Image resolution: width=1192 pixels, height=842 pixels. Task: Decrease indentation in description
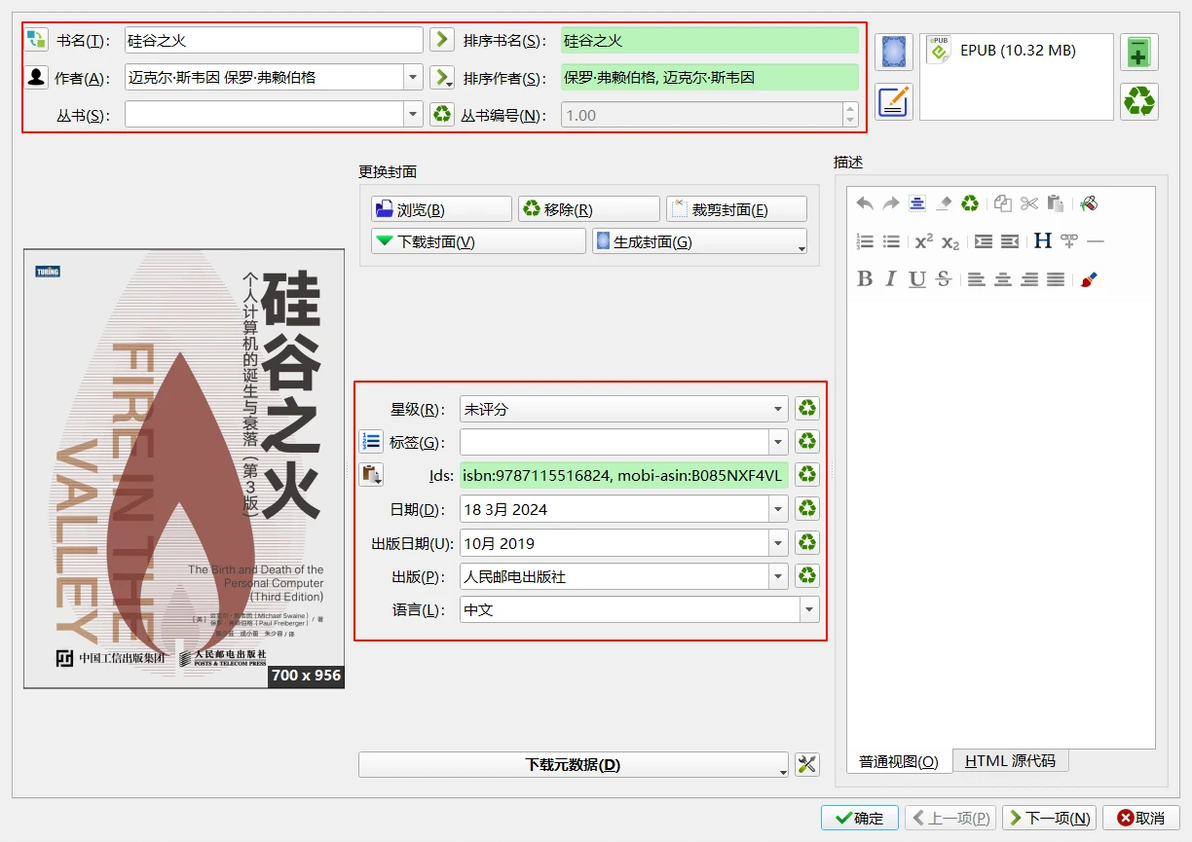point(1010,242)
